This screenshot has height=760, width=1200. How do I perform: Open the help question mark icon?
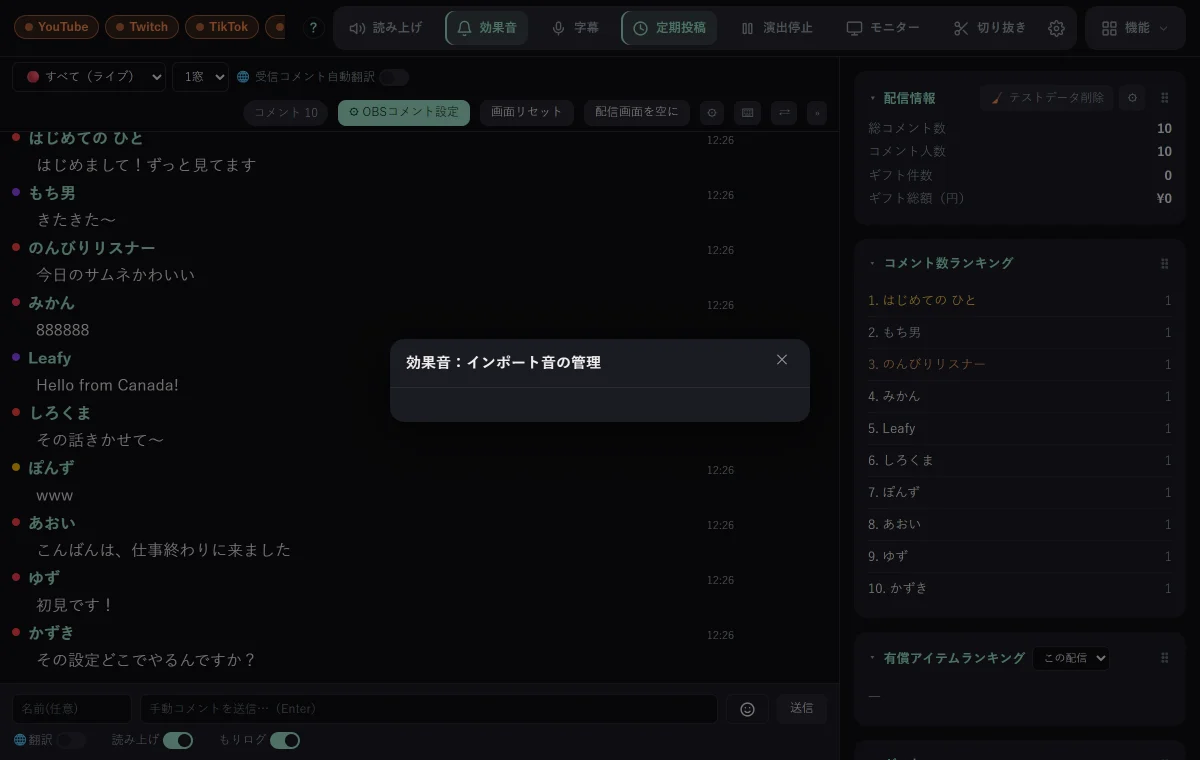click(313, 28)
